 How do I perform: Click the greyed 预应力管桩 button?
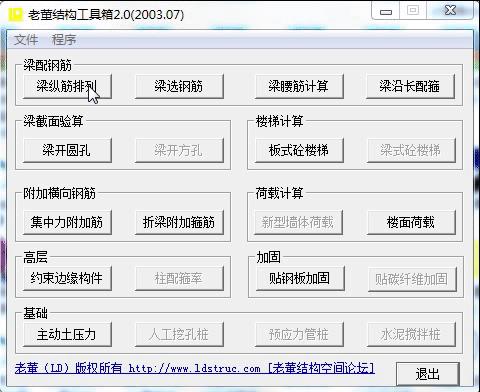point(299,334)
